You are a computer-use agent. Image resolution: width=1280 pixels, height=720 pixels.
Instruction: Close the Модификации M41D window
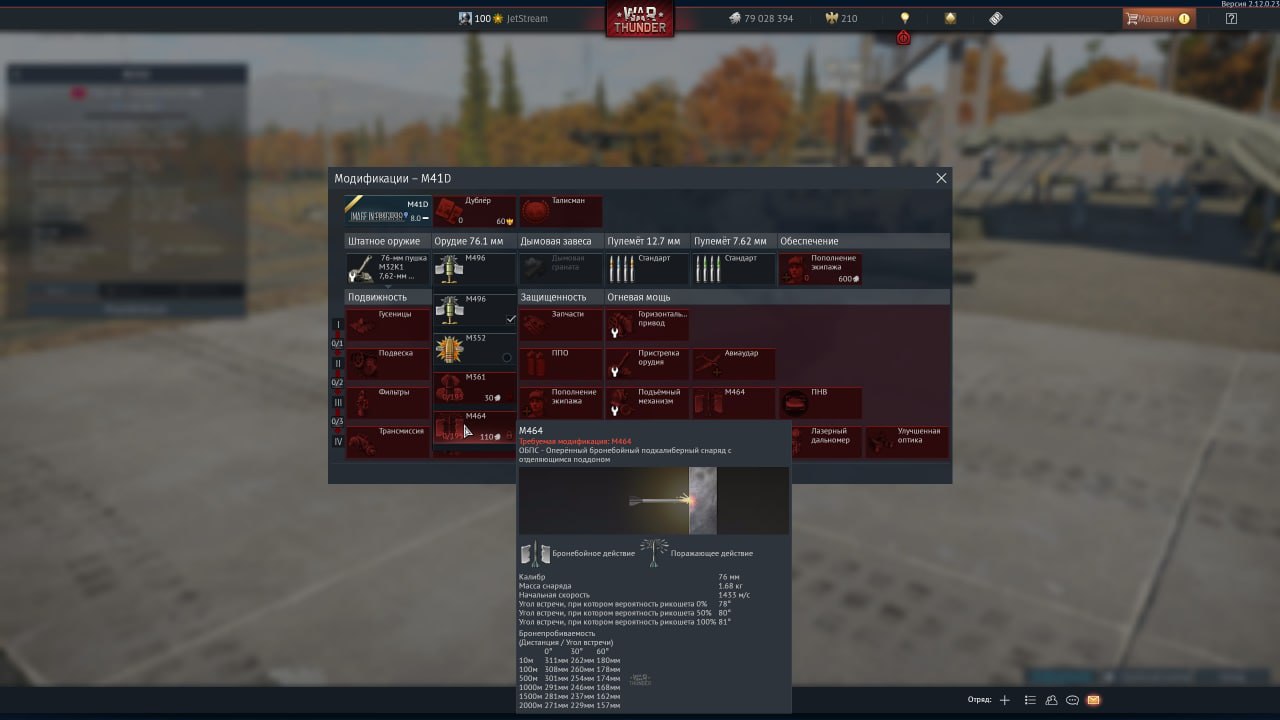[x=941, y=178]
